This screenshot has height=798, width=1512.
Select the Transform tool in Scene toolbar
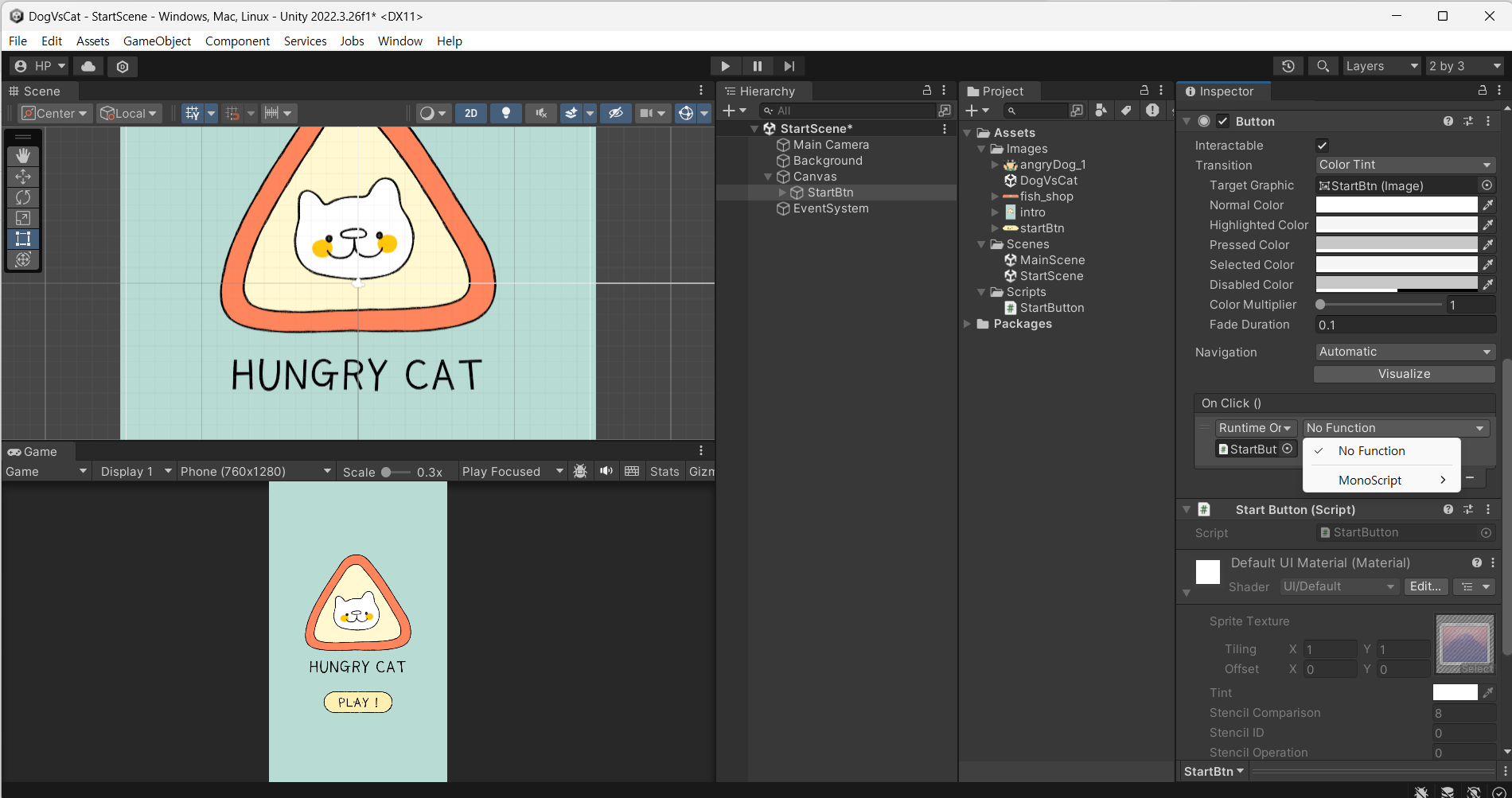click(x=23, y=259)
